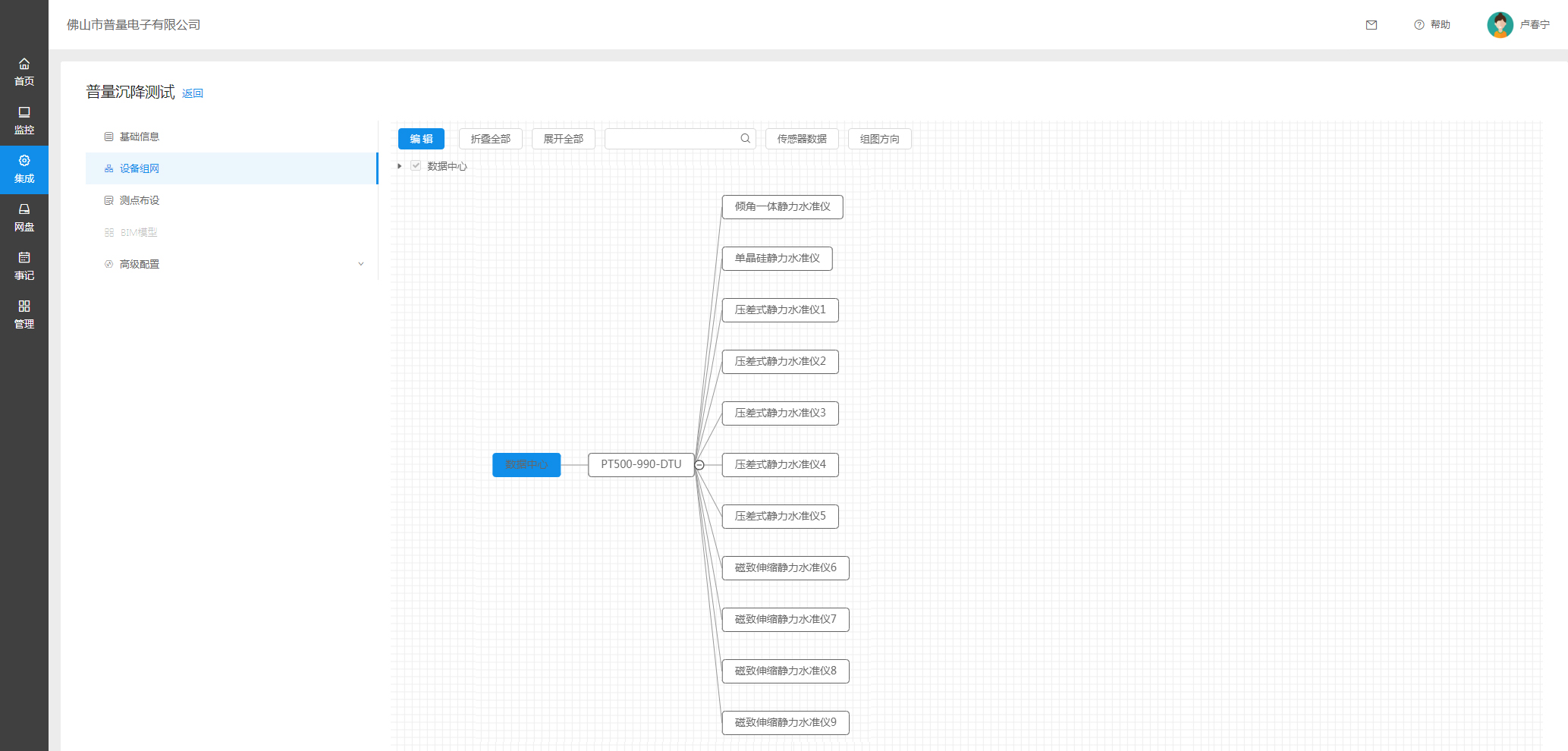Click the 折叠全部 button
The image size is (1568, 751).
(x=490, y=139)
